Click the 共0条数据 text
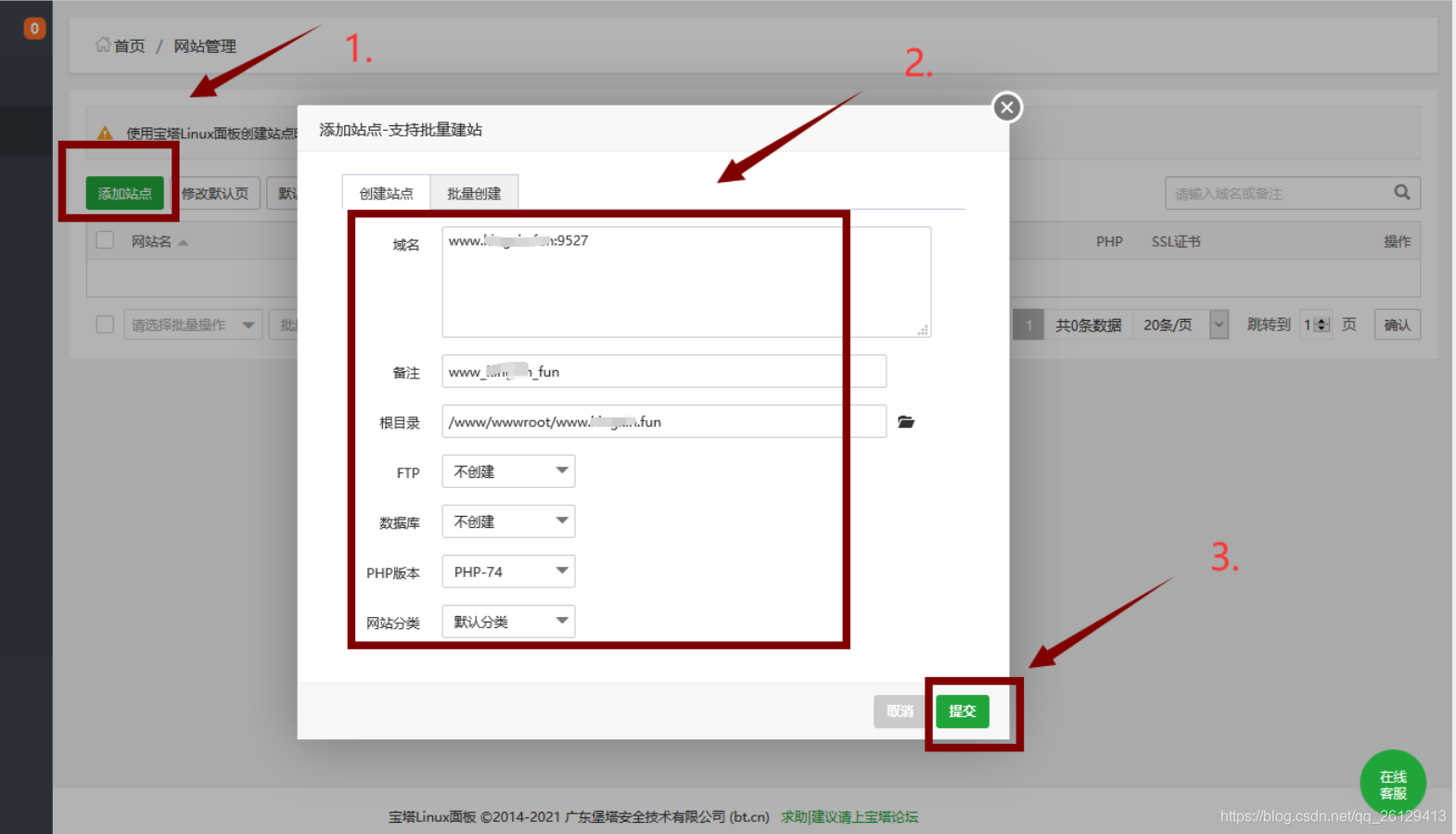1456x834 pixels. point(1089,325)
